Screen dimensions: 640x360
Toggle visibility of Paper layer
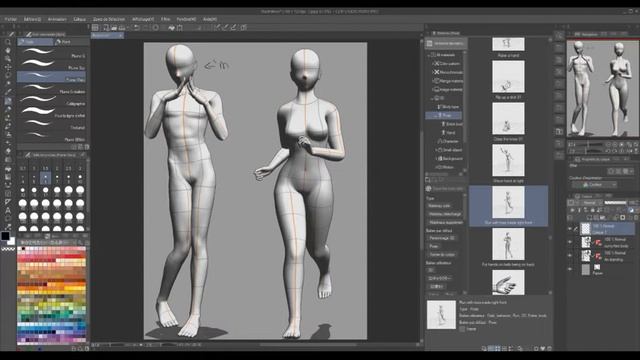point(570,269)
